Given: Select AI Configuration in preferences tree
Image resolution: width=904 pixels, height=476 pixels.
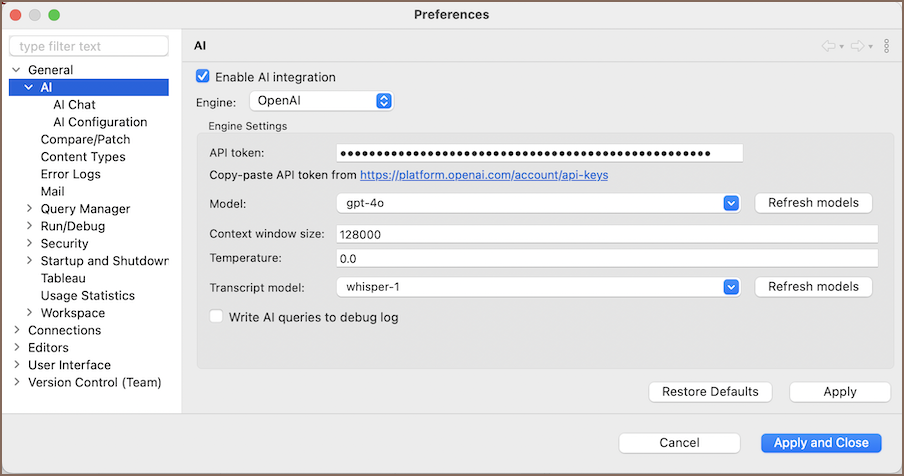Looking at the screenshot, I should click(100, 122).
